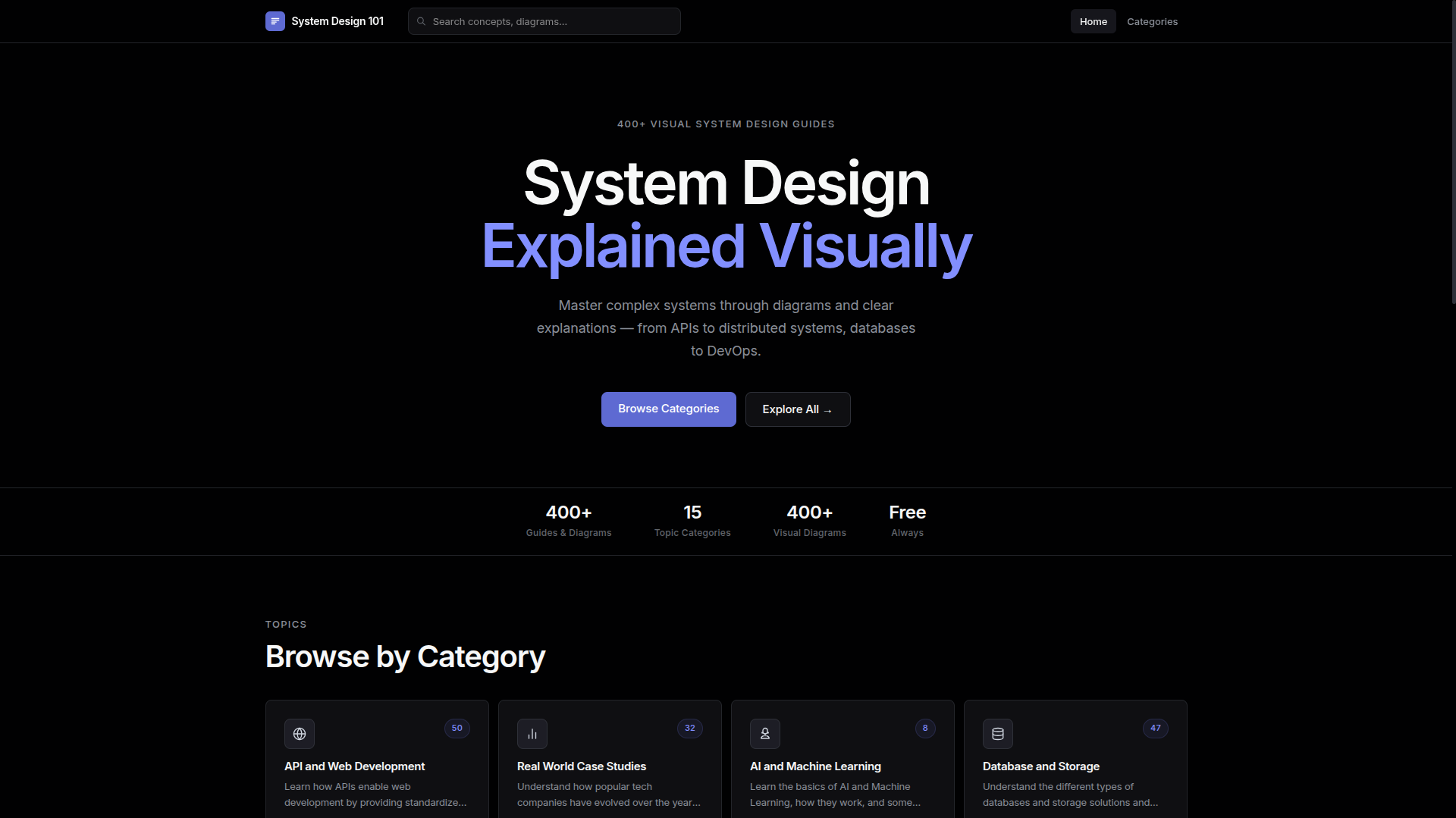1456x818 pixels.
Task: Click the Learn the basics of AI description
Action: [836, 794]
